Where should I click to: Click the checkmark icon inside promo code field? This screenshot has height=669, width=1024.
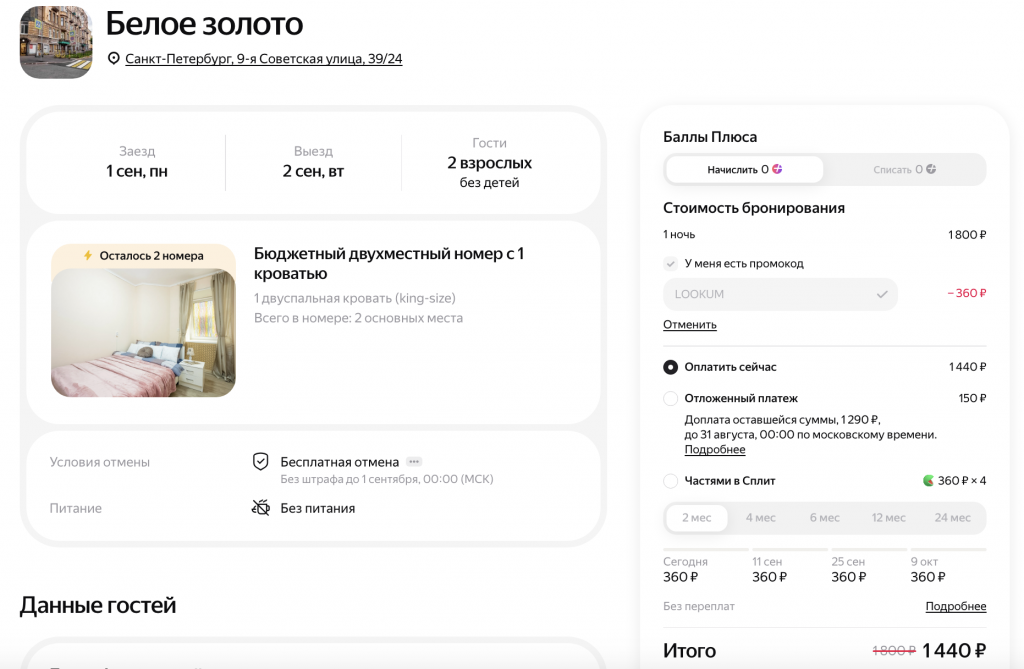point(882,295)
